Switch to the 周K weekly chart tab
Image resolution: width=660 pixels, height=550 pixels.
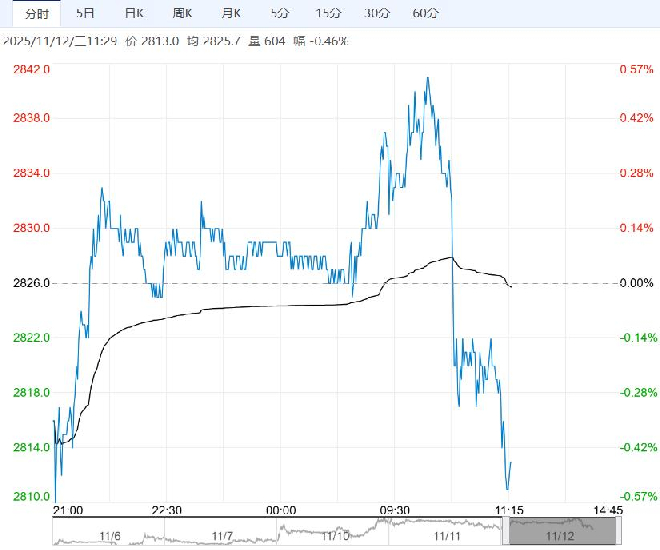pyautogui.click(x=183, y=13)
